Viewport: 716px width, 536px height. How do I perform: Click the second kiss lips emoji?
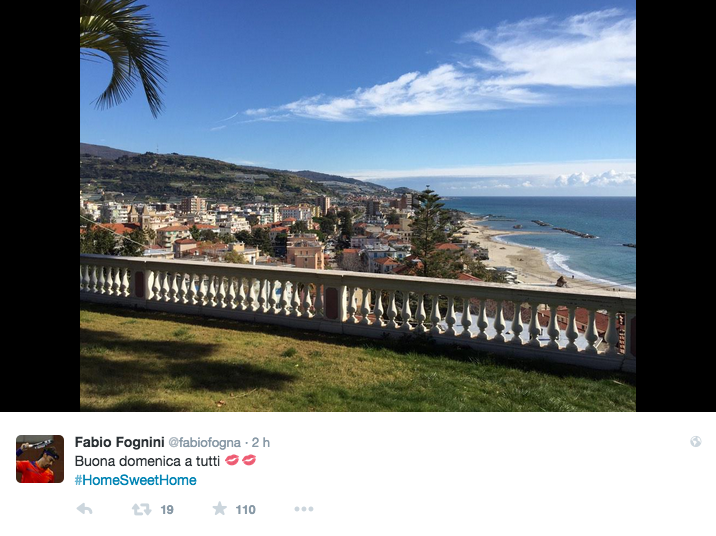tap(249, 460)
